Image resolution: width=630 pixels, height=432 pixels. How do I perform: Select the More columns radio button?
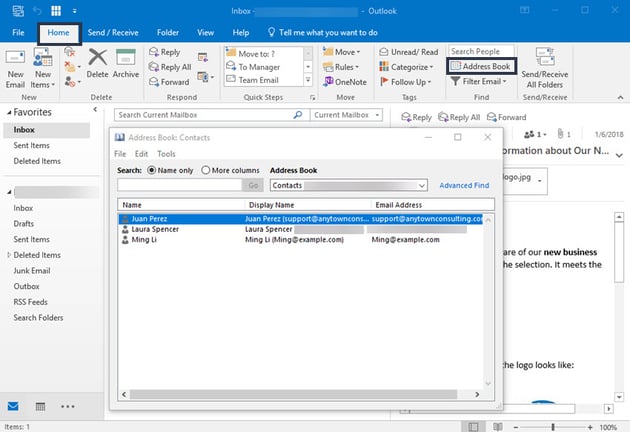tap(206, 170)
